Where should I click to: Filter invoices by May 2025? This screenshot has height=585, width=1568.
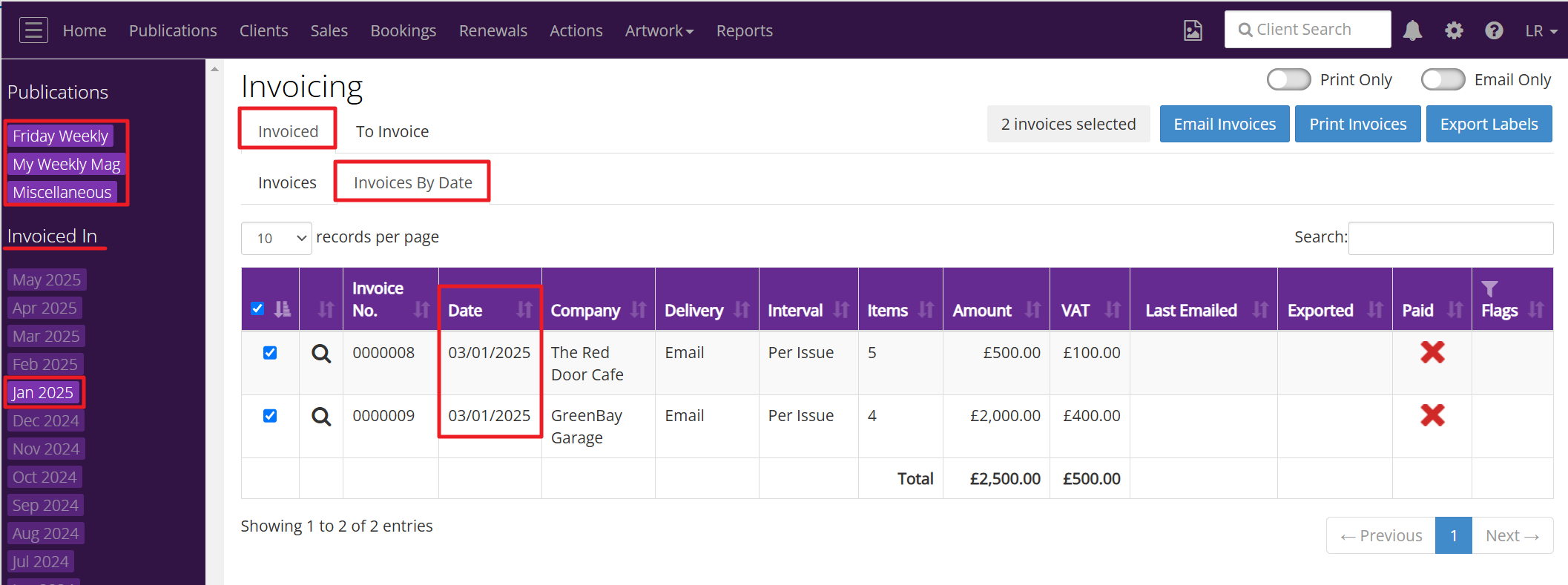click(x=47, y=280)
